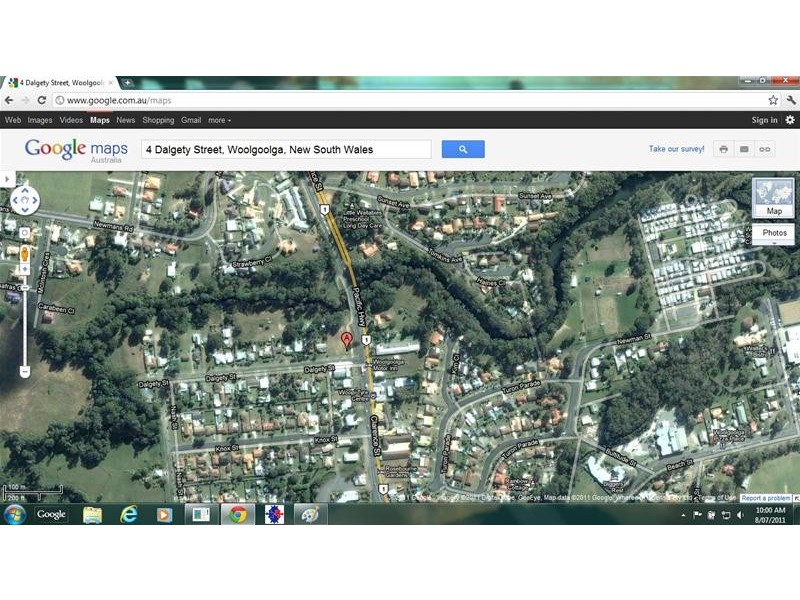Click the maps search address field
The height and width of the screenshot is (600, 800).
pyautogui.click(x=286, y=149)
